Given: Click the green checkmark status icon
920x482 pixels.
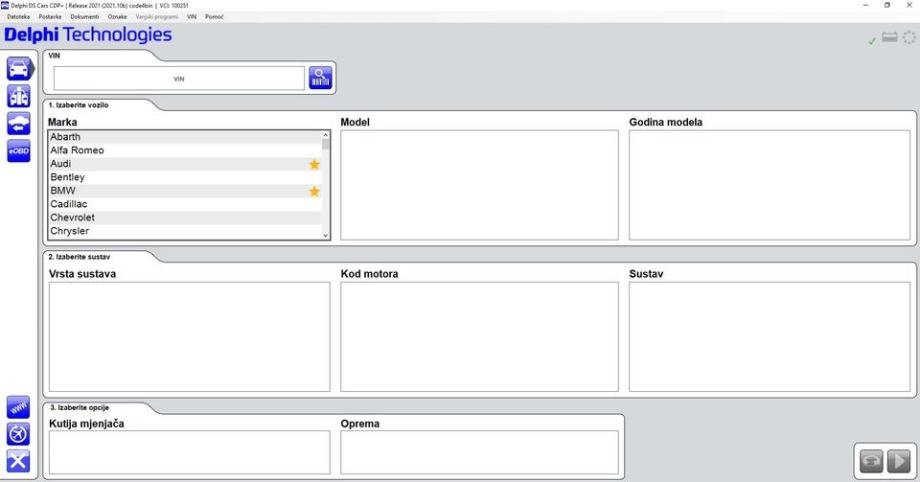Looking at the screenshot, I should tap(872, 41).
